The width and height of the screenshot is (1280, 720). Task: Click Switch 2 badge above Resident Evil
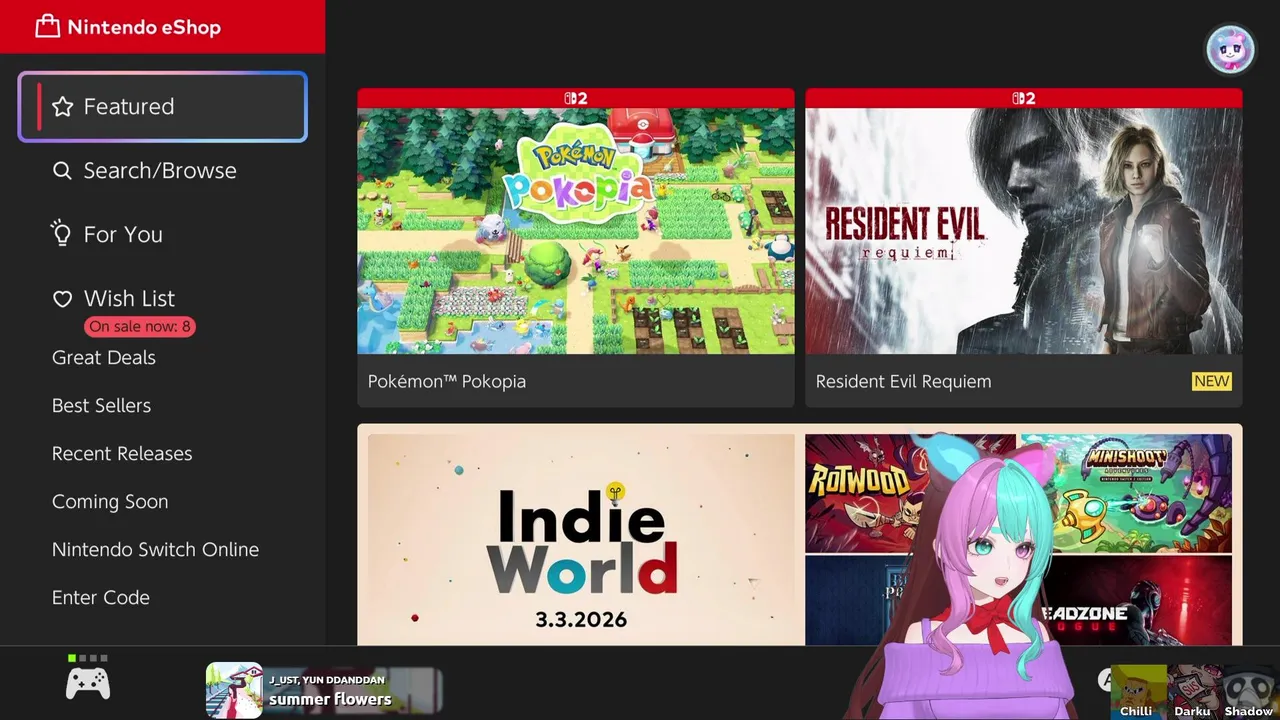point(1024,98)
